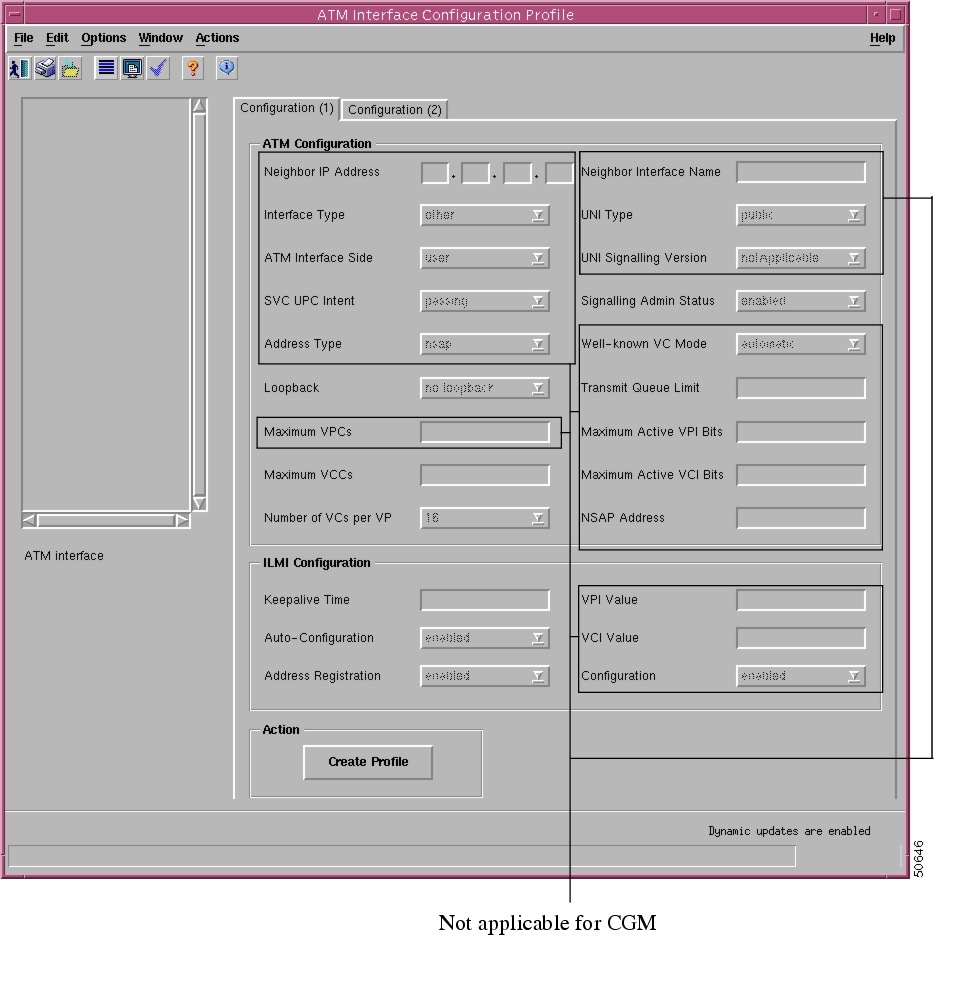This screenshot has width=960, height=983.
Task: Open the Actions menu
Action: click(x=217, y=38)
